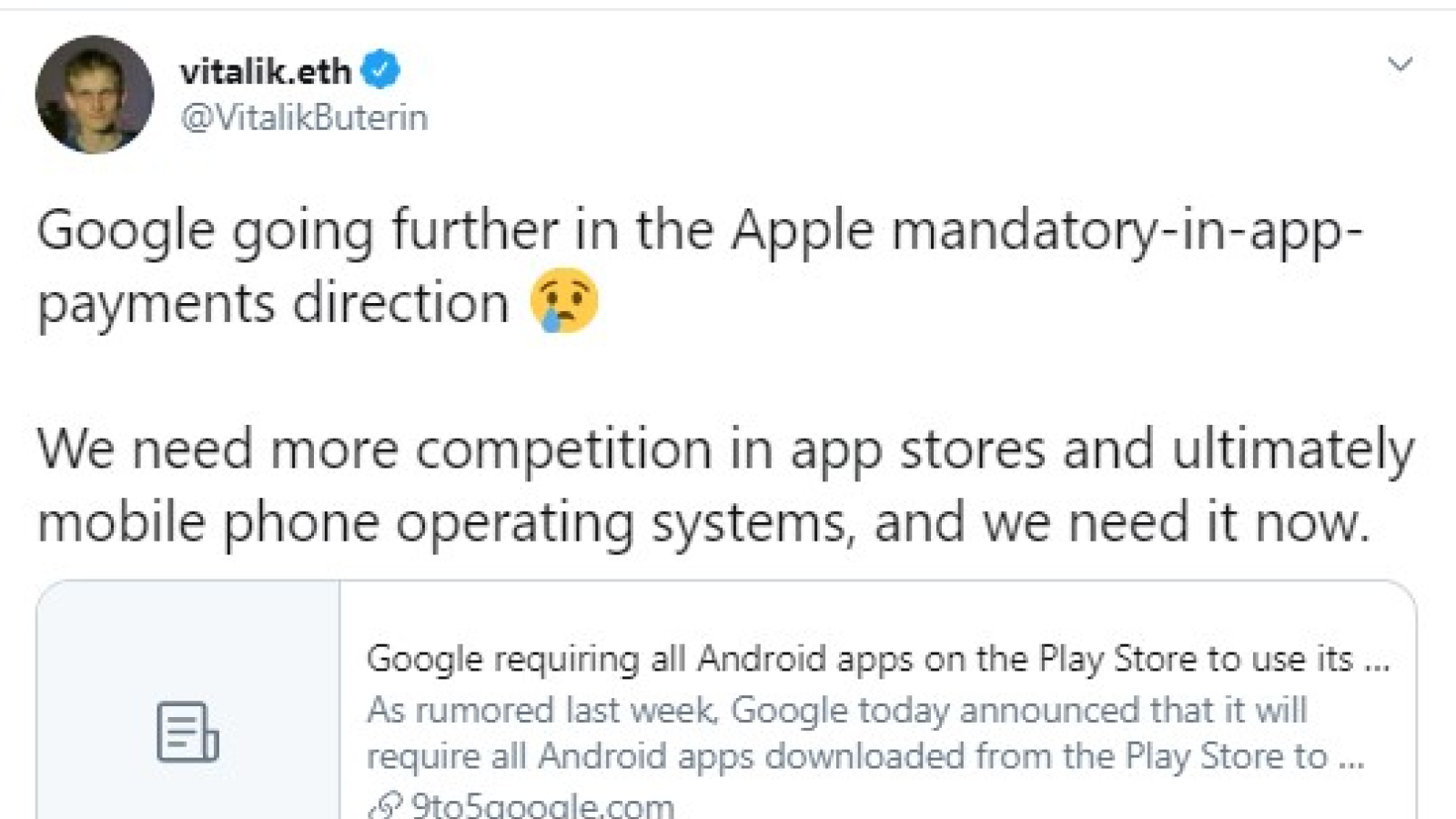The width and height of the screenshot is (1456, 819).
Task: Click 'As rumored last week' description line
Action: [x=837, y=709]
